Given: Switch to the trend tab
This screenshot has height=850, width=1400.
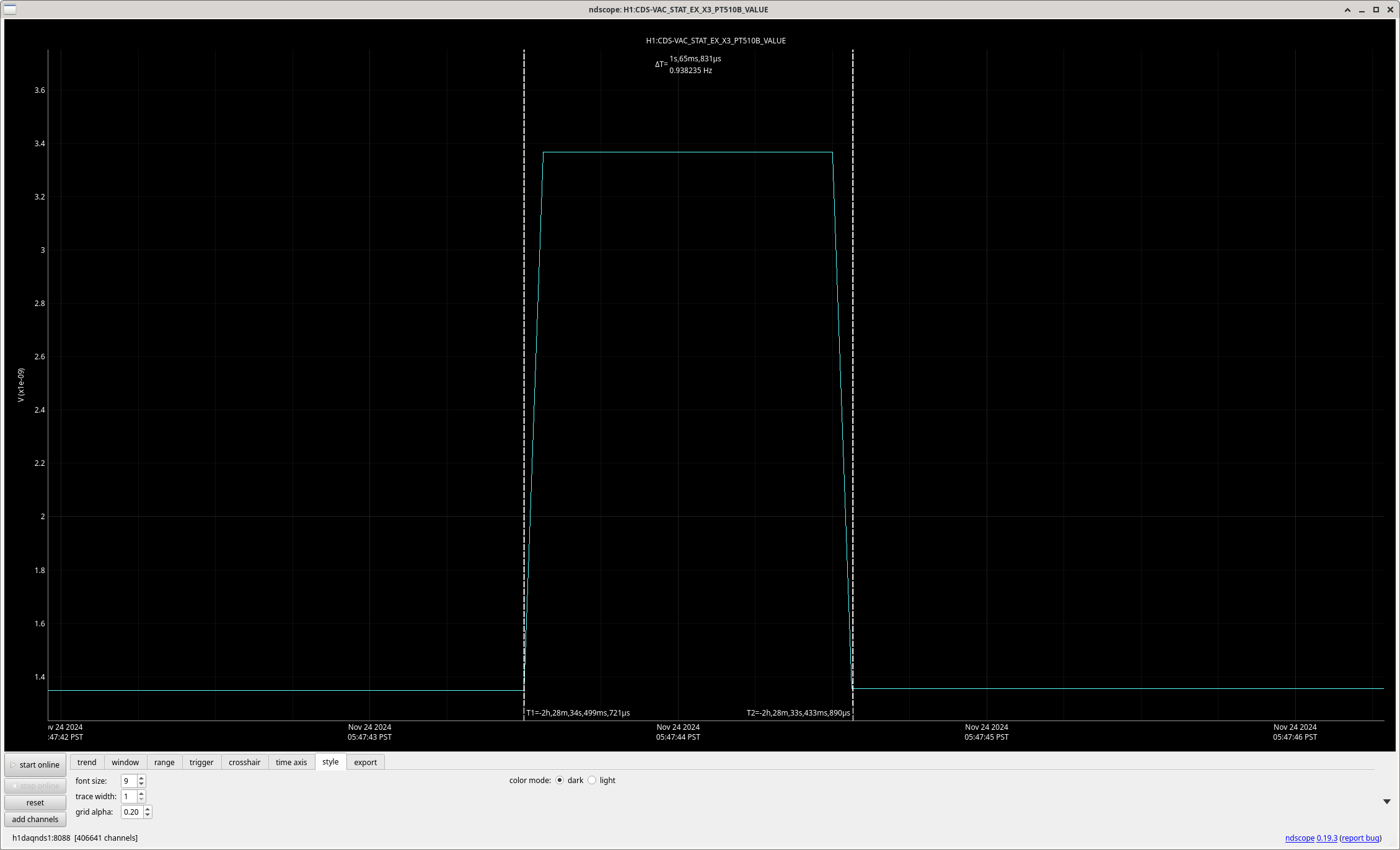Looking at the screenshot, I should [x=87, y=762].
